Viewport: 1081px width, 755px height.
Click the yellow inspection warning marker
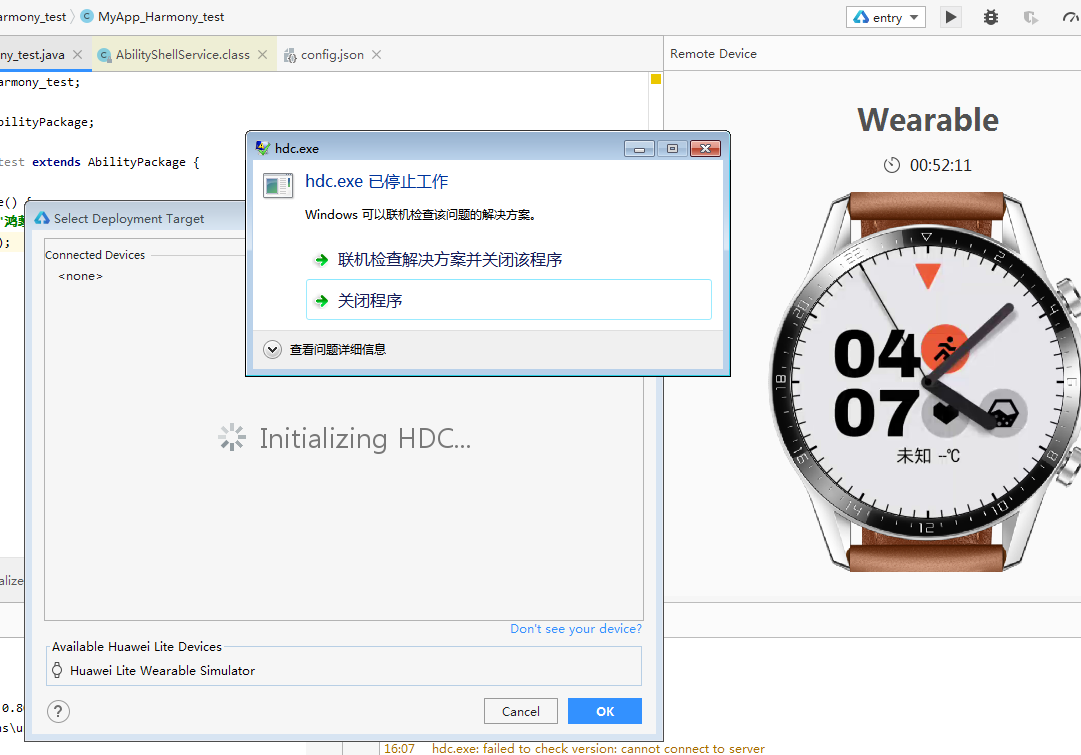(x=656, y=79)
